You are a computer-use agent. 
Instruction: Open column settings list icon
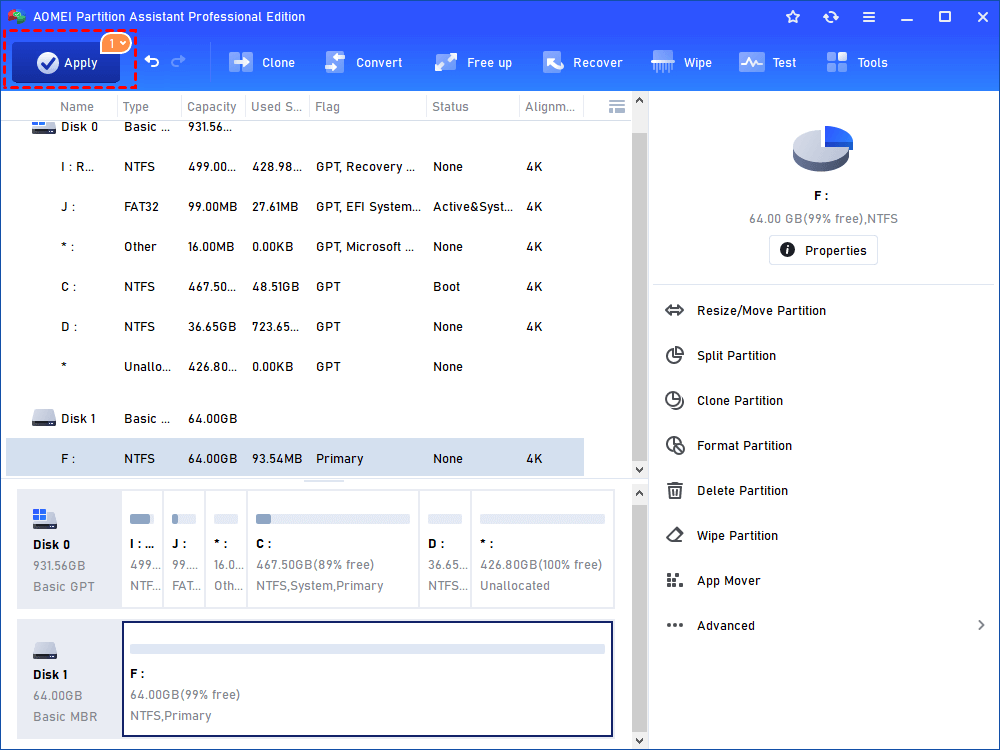[x=617, y=107]
